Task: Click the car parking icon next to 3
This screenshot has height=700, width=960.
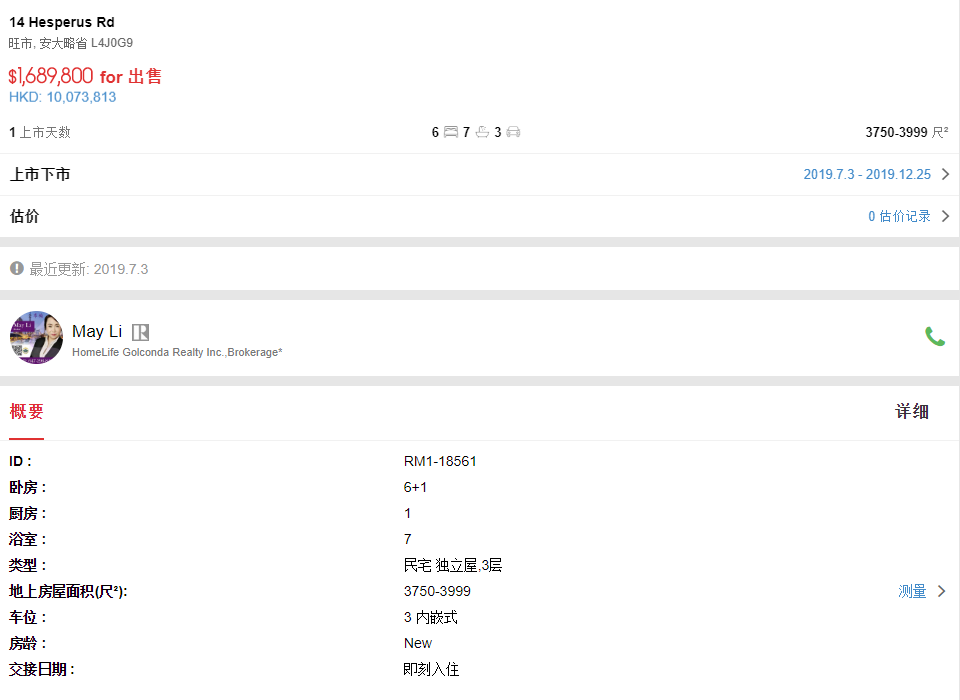Action: (513, 132)
